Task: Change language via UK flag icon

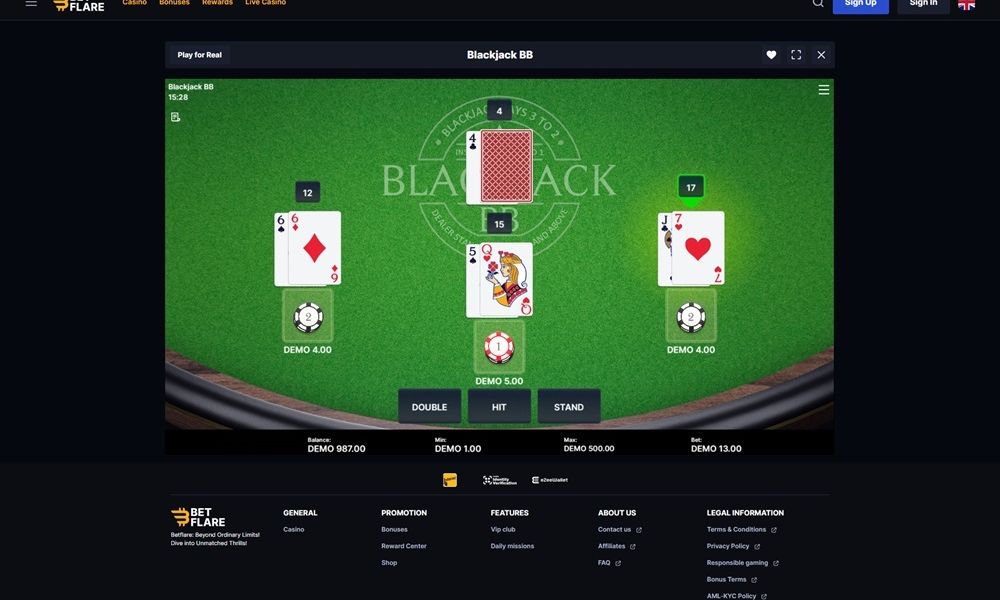Action: pos(966,3)
